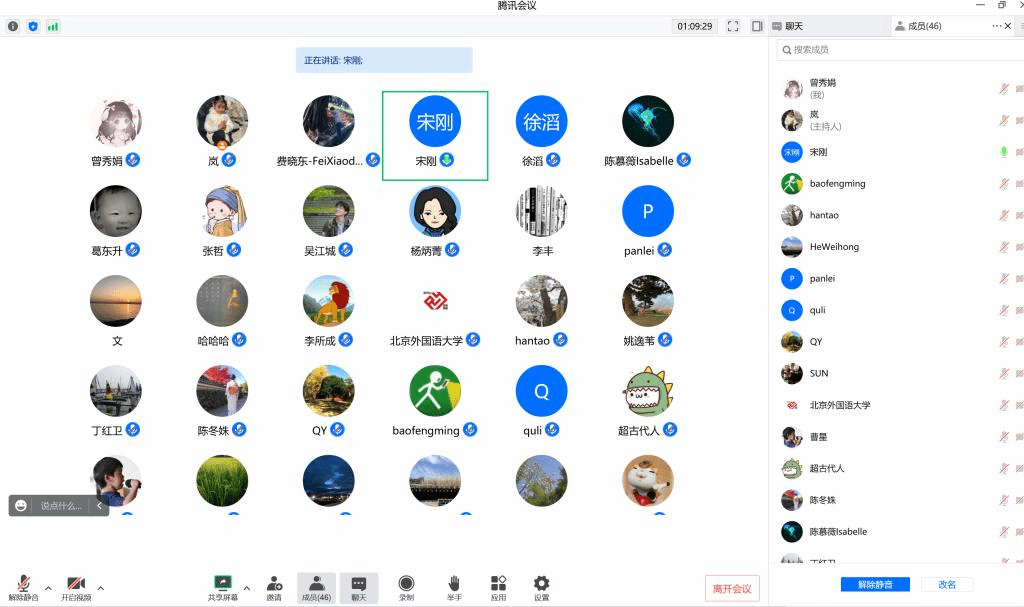This screenshot has height=607, width=1024.
Task: Open the blue security shield icon
Action: (33, 26)
